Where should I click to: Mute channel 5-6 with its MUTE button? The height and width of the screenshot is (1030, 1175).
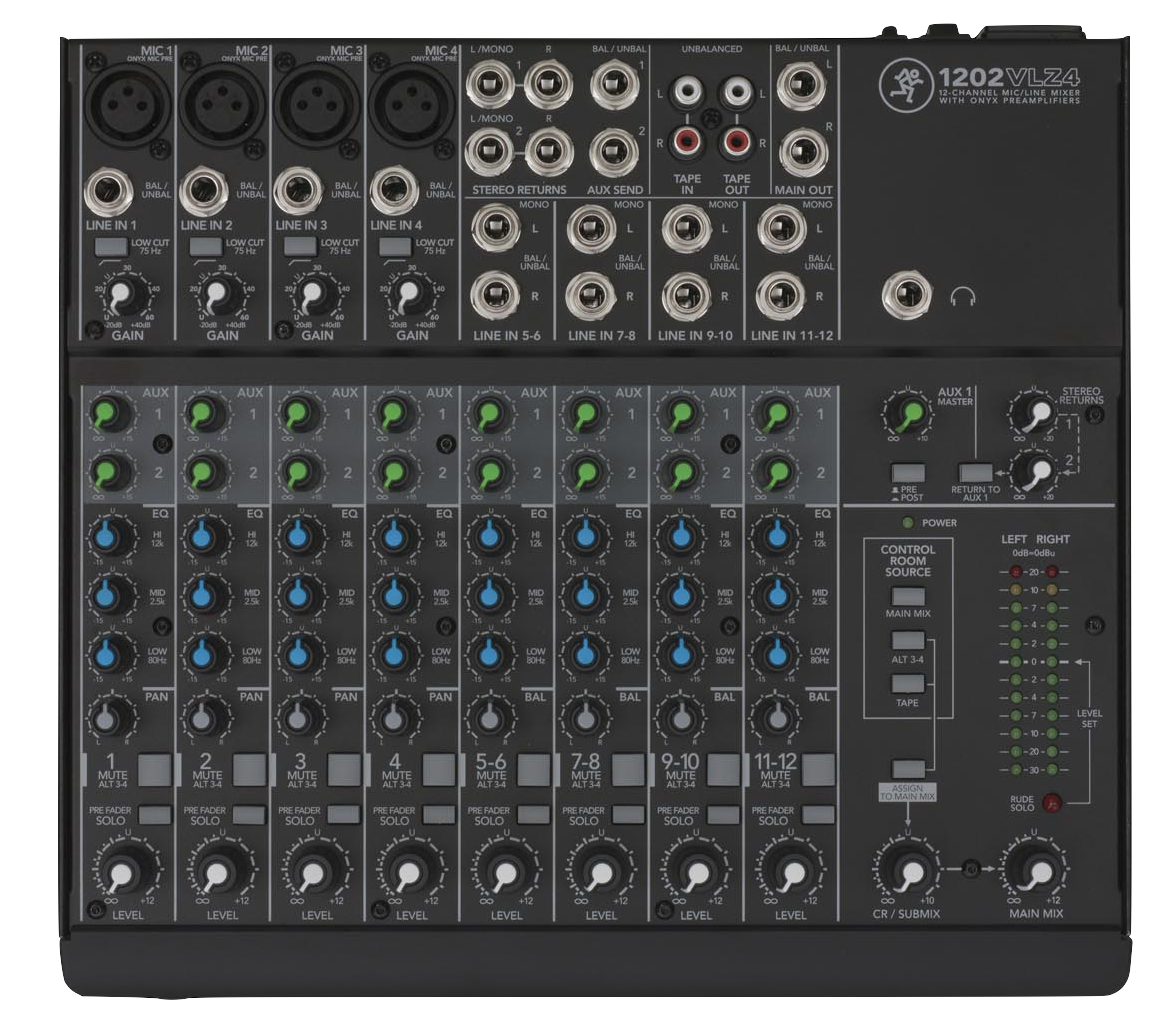point(534,769)
